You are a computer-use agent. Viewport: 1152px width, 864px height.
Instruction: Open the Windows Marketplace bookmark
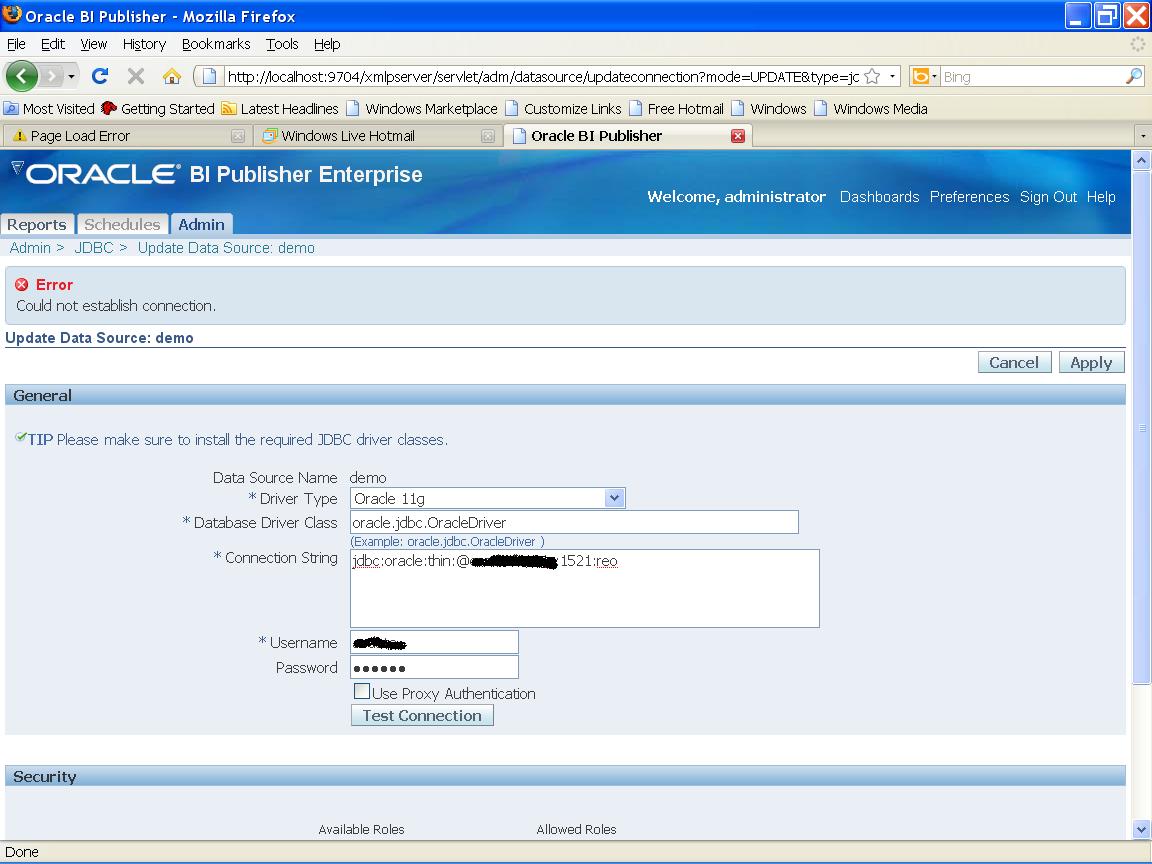point(422,109)
